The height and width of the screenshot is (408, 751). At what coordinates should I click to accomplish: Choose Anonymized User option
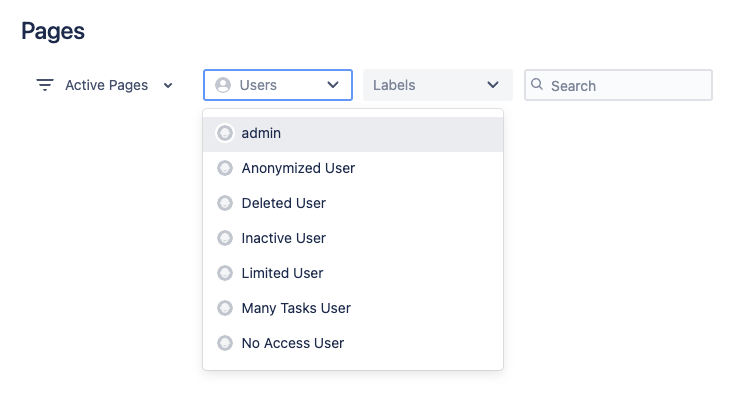tap(353, 168)
